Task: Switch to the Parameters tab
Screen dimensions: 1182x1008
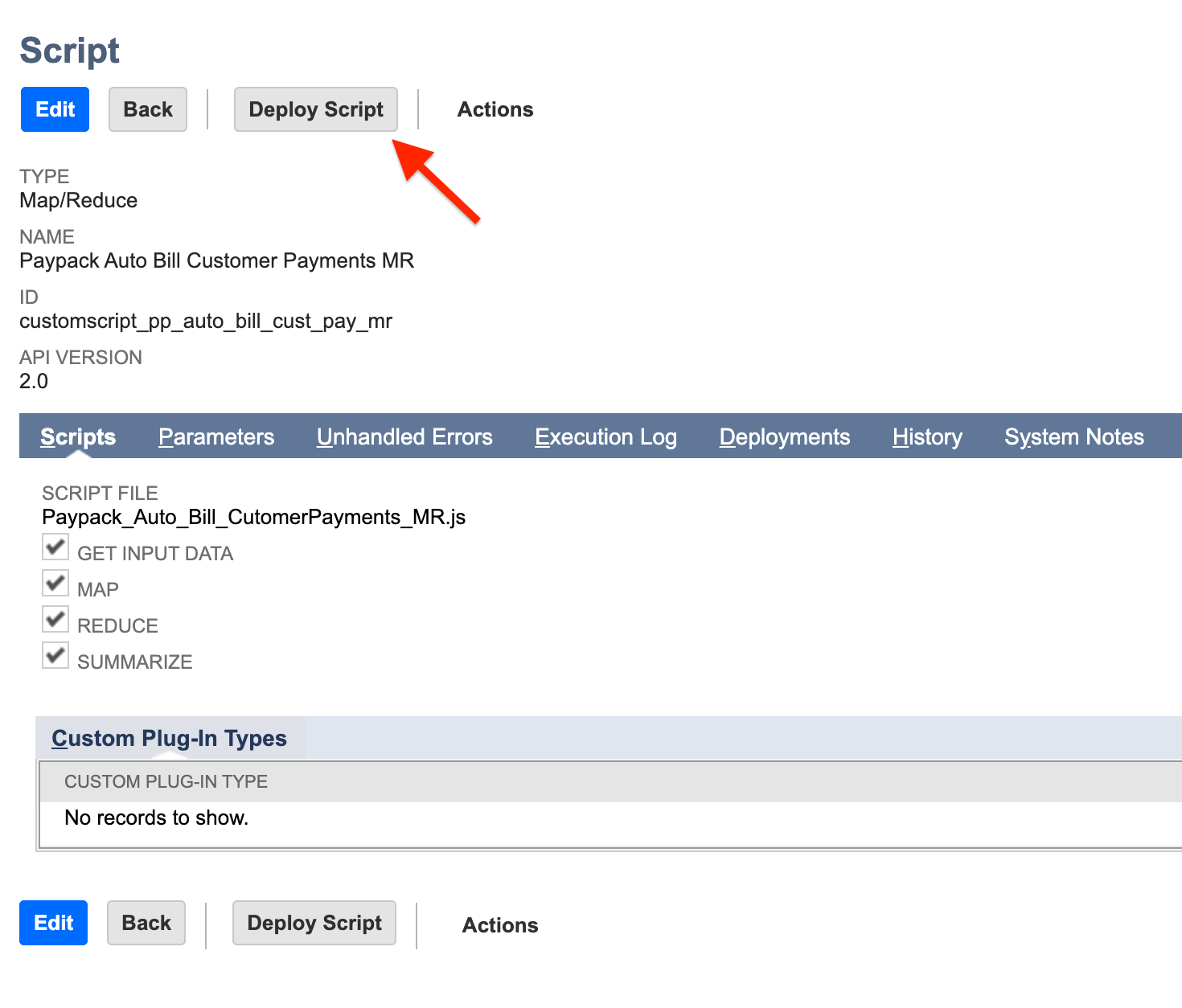Action: tap(215, 436)
